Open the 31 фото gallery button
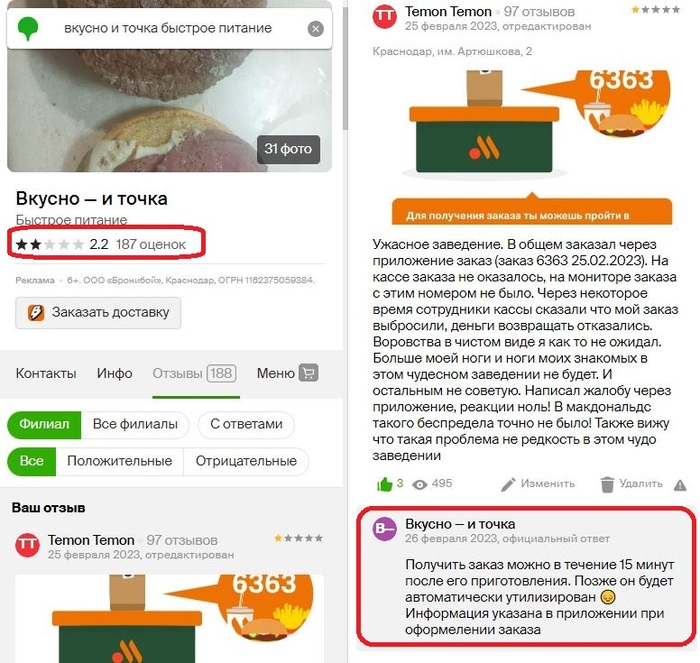Image resolution: width=700 pixels, height=663 pixels. tap(288, 149)
